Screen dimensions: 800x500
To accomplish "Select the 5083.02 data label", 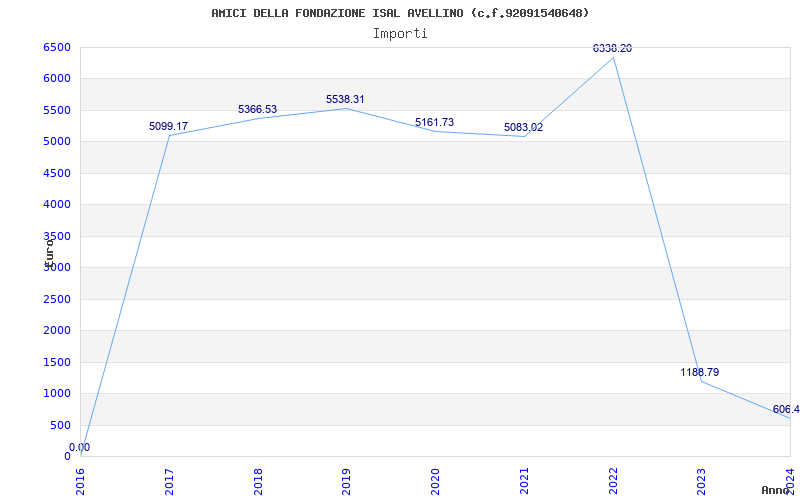I will (x=523, y=127).
